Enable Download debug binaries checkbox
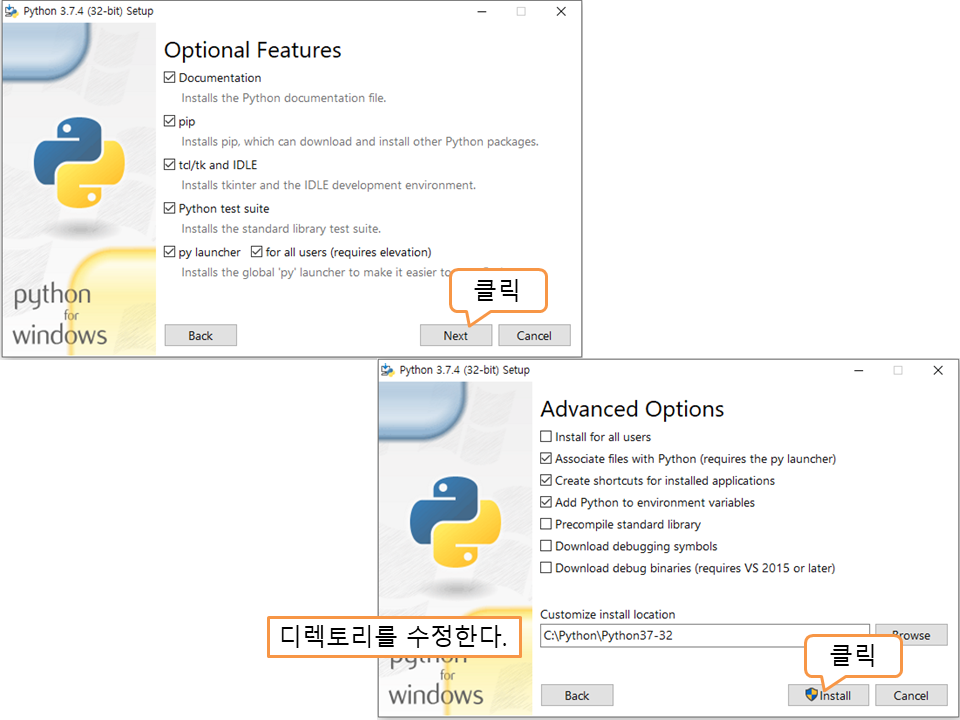This screenshot has height=720, width=960. 546,569
